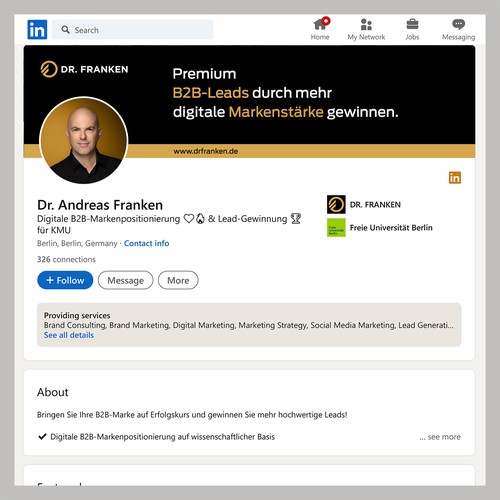Screen dimensions: 500x500
Task: Open the Home tab with notification badge
Action: [320, 29]
